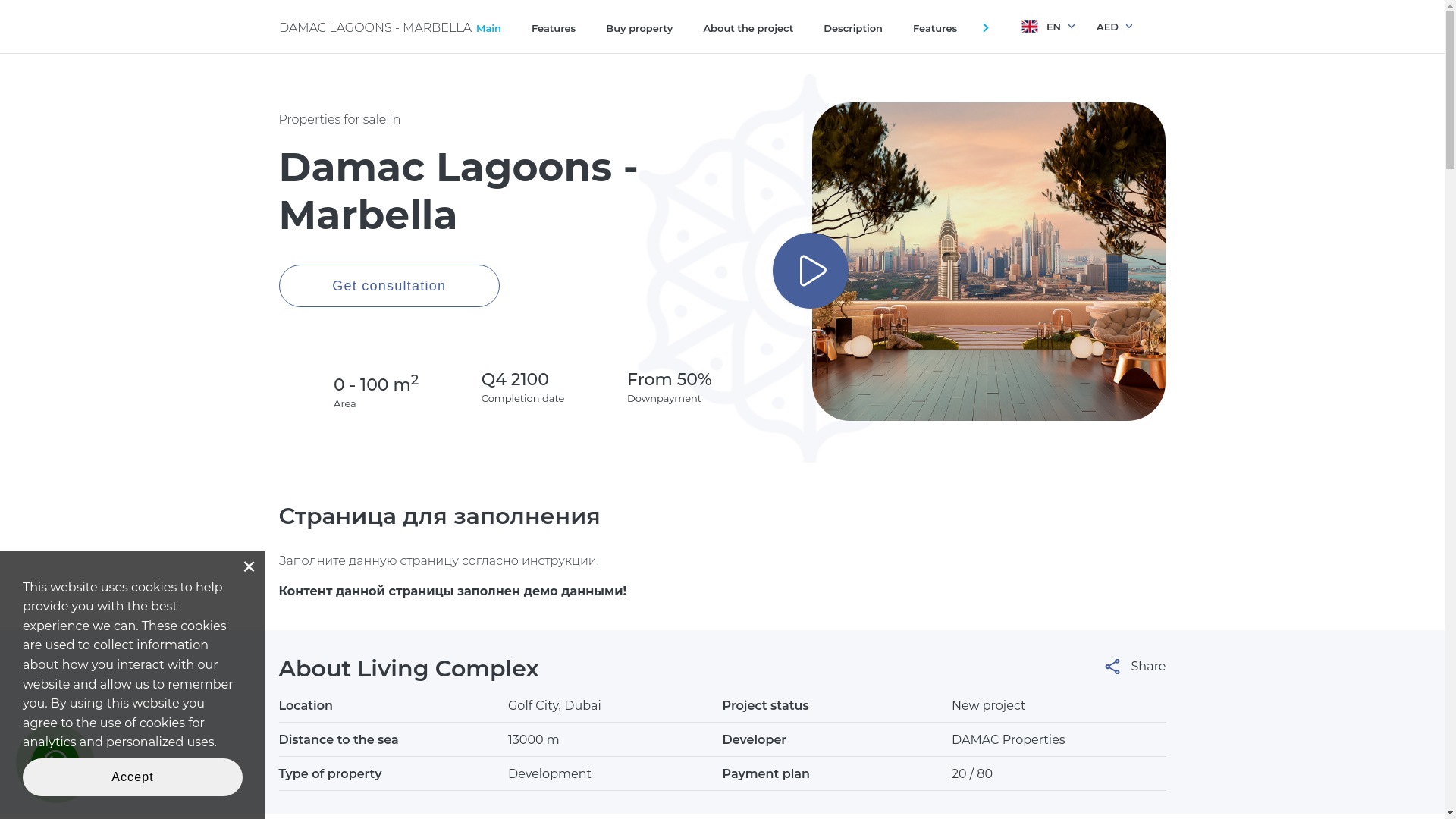
Task: Click the 'About Living Complex' heading
Action: 408,669
